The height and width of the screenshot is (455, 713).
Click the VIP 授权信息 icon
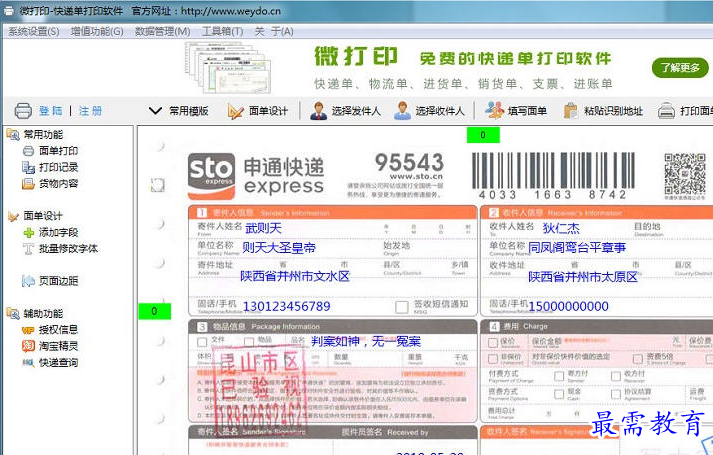point(28,330)
